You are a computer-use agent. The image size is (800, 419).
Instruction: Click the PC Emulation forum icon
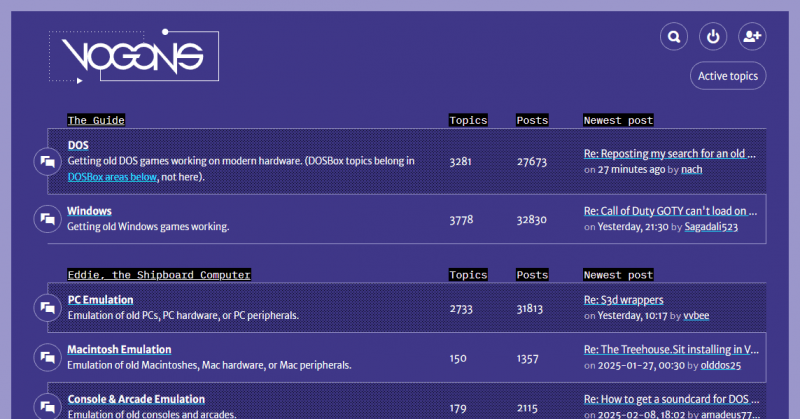pyautogui.click(x=47, y=307)
